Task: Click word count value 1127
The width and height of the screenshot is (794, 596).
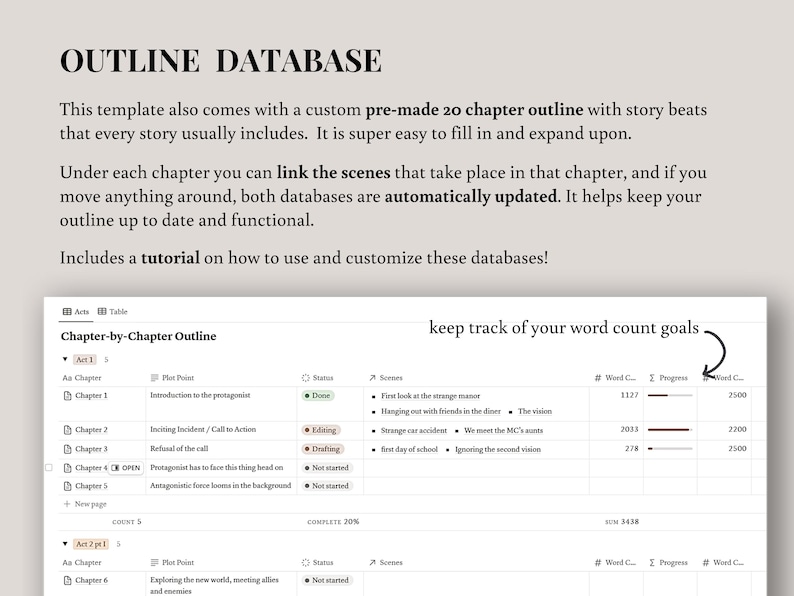Action: (629, 395)
